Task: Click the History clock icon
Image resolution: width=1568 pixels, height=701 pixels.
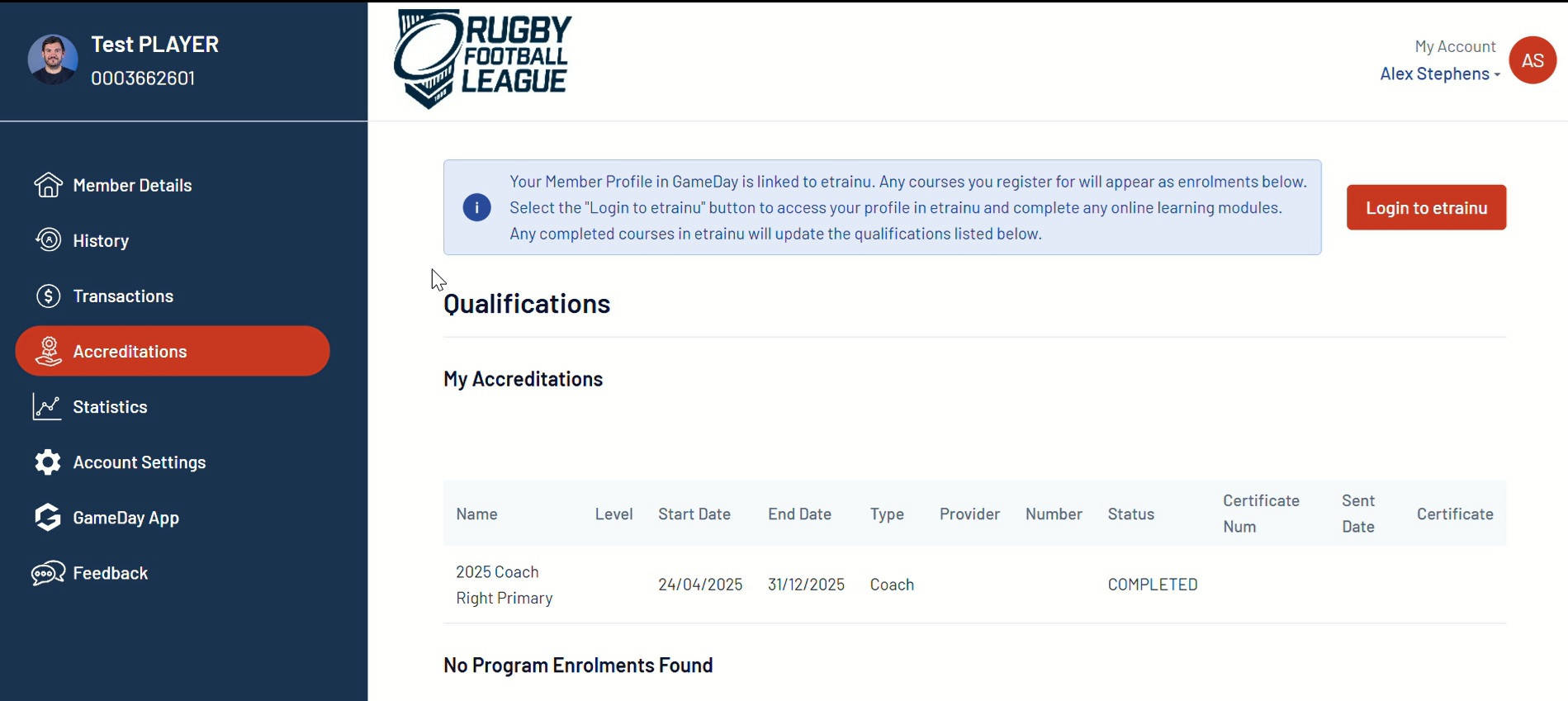Action: (x=48, y=240)
